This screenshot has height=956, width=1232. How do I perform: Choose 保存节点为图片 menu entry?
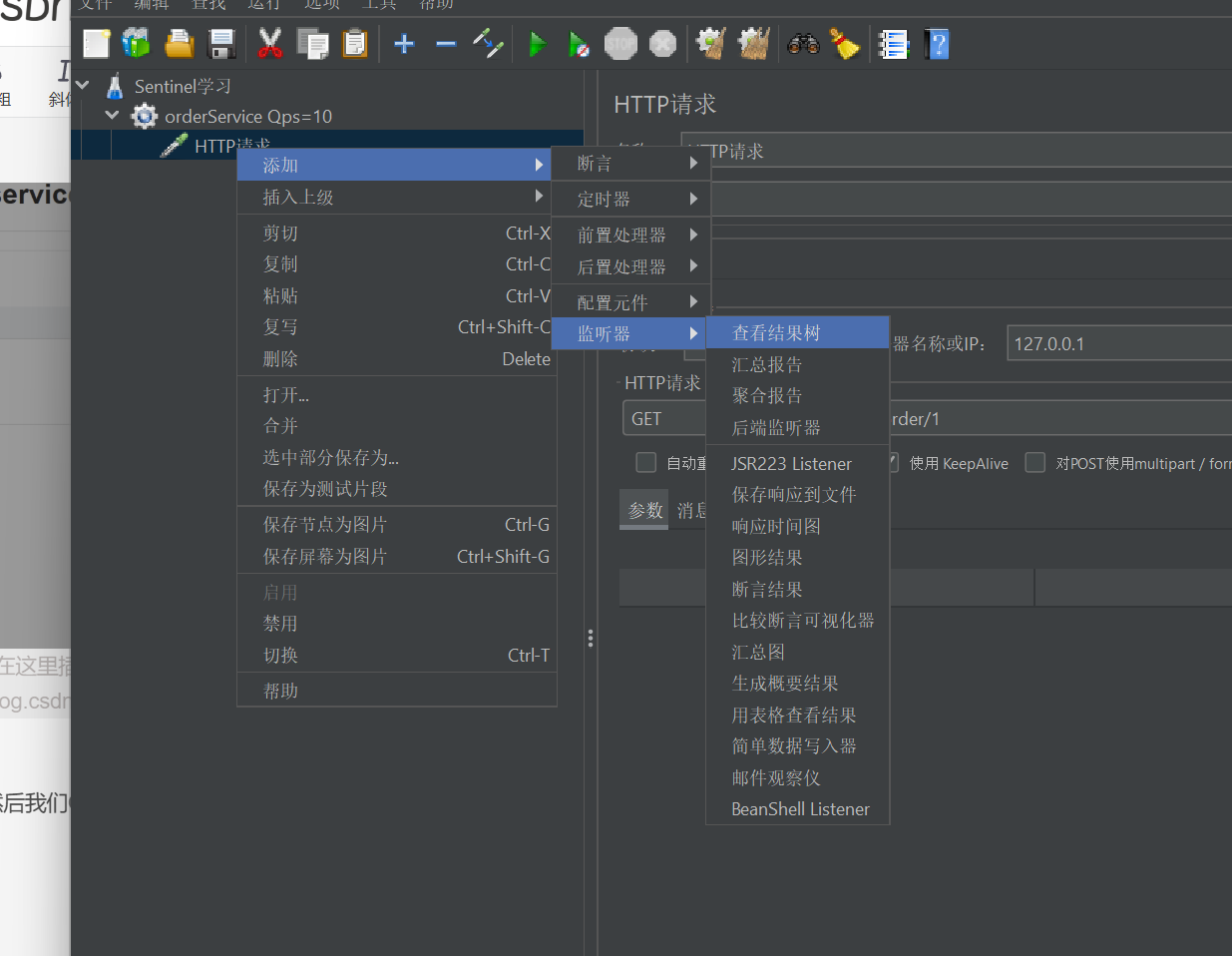(396, 524)
